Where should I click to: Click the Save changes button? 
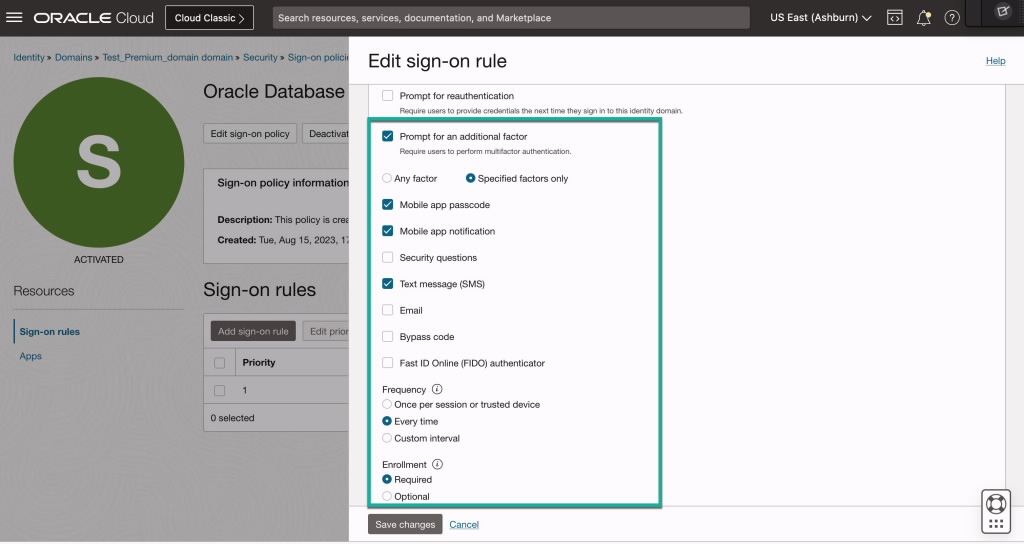click(x=404, y=524)
